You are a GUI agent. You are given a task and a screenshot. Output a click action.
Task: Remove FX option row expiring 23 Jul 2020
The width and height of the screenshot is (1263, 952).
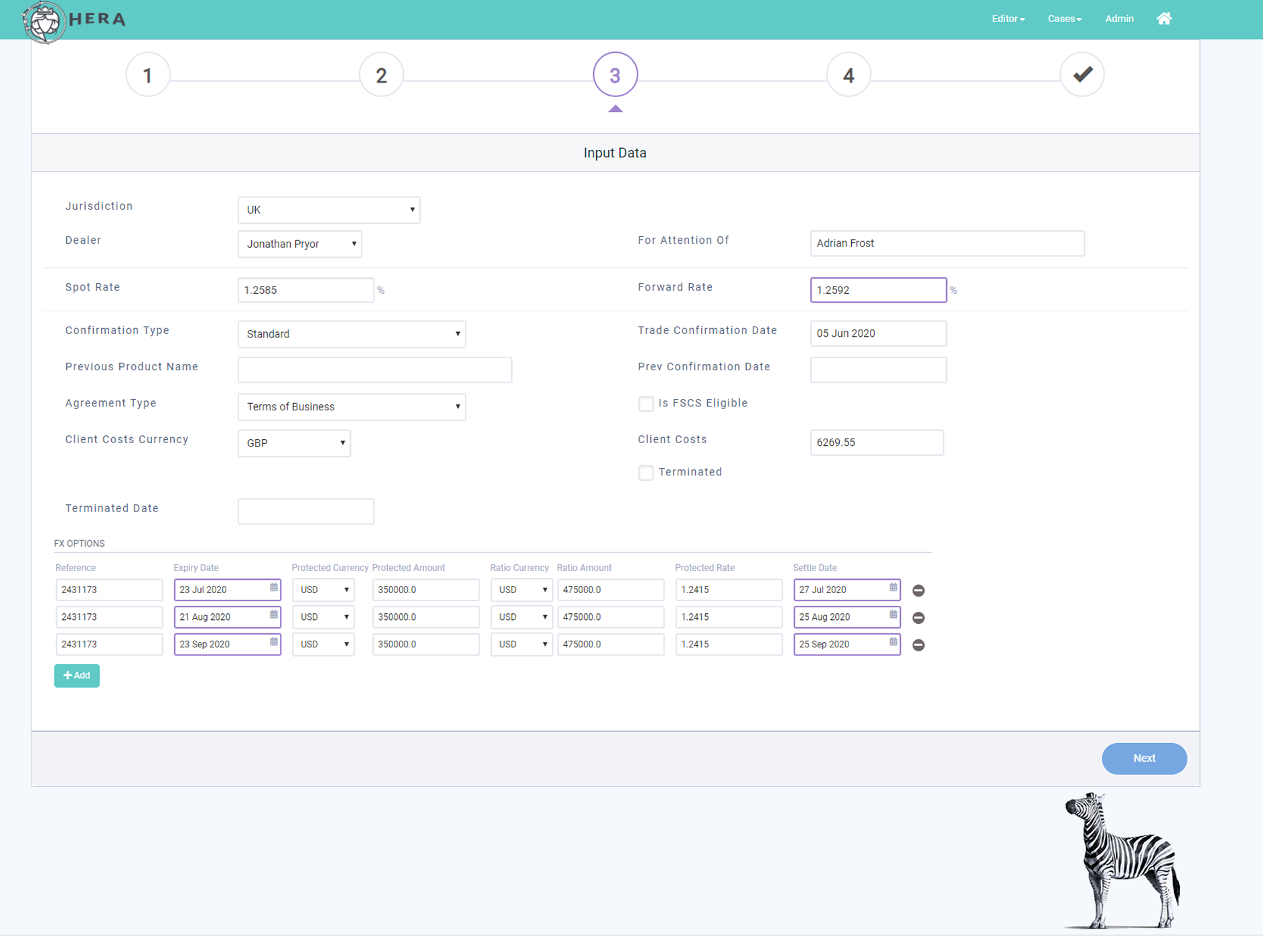point(918,590)
